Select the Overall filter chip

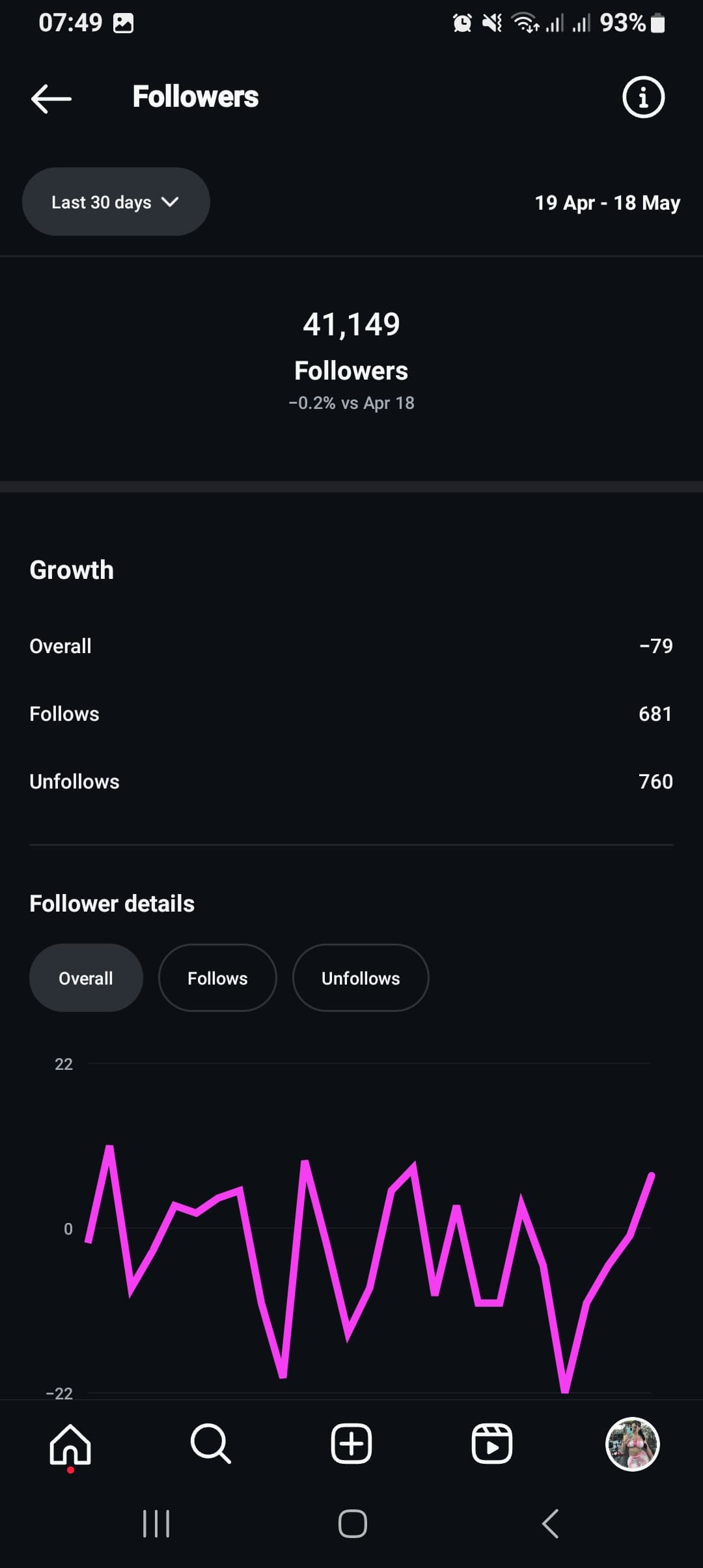tap(86, 978)
